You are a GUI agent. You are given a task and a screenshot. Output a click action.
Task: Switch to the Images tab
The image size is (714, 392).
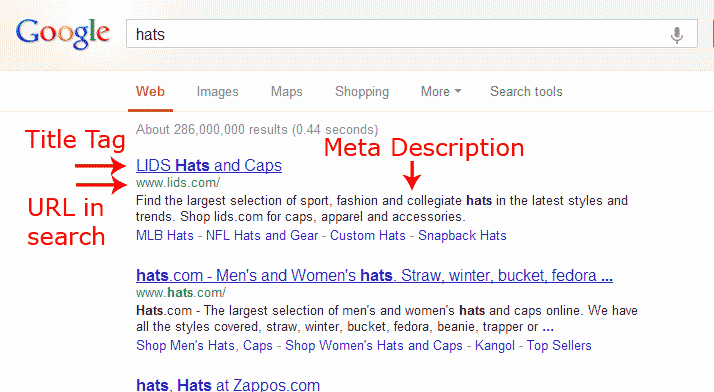point(218,92)
